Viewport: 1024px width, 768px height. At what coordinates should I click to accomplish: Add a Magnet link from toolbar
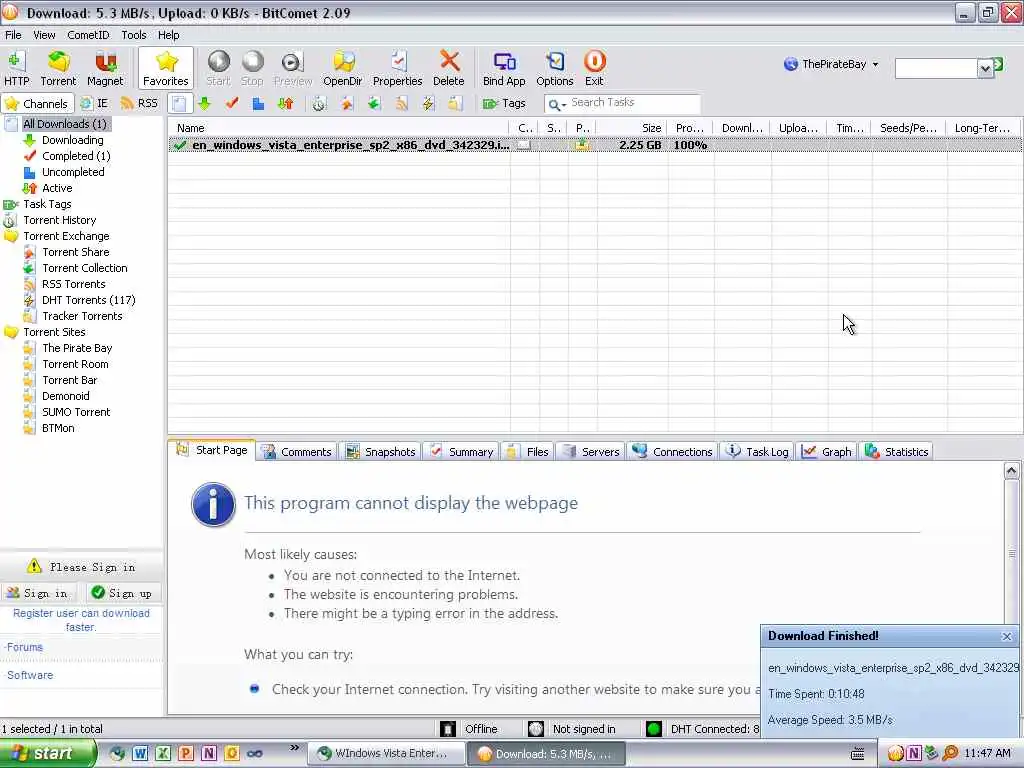(105, 69)
